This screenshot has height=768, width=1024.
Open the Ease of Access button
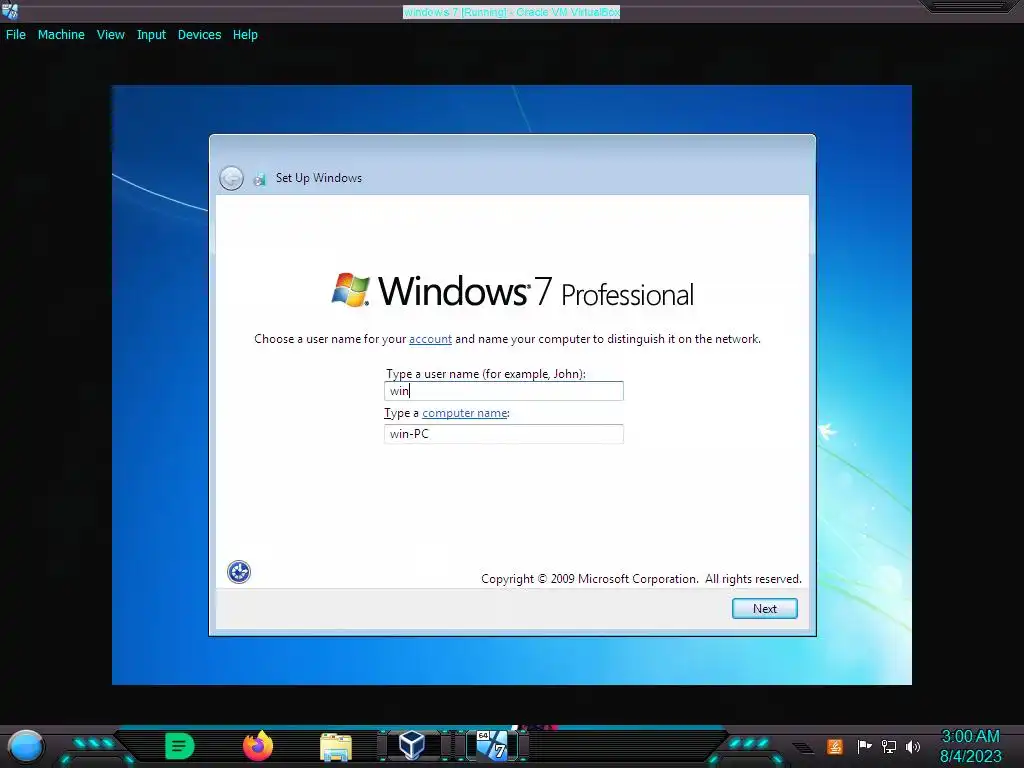tap(238, 572)
